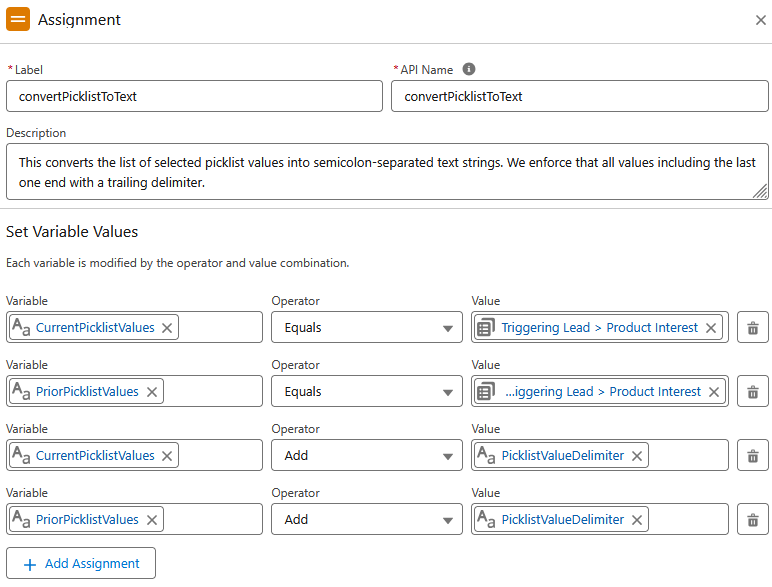Clear PicklistValueDelimiter in third row

pyautogui.click(x=637, y=456)
